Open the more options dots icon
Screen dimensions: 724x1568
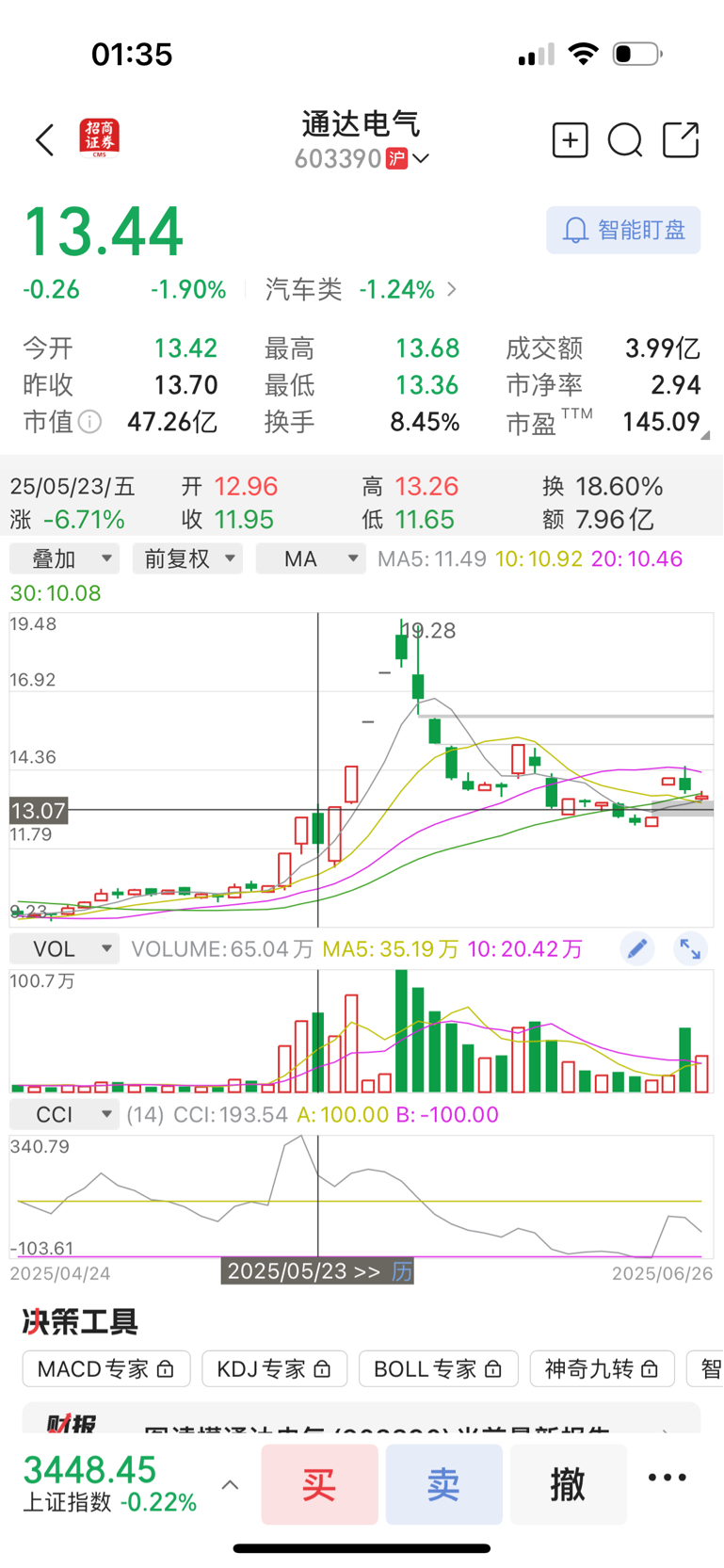pyautogui.click(x=668, y=1478)
